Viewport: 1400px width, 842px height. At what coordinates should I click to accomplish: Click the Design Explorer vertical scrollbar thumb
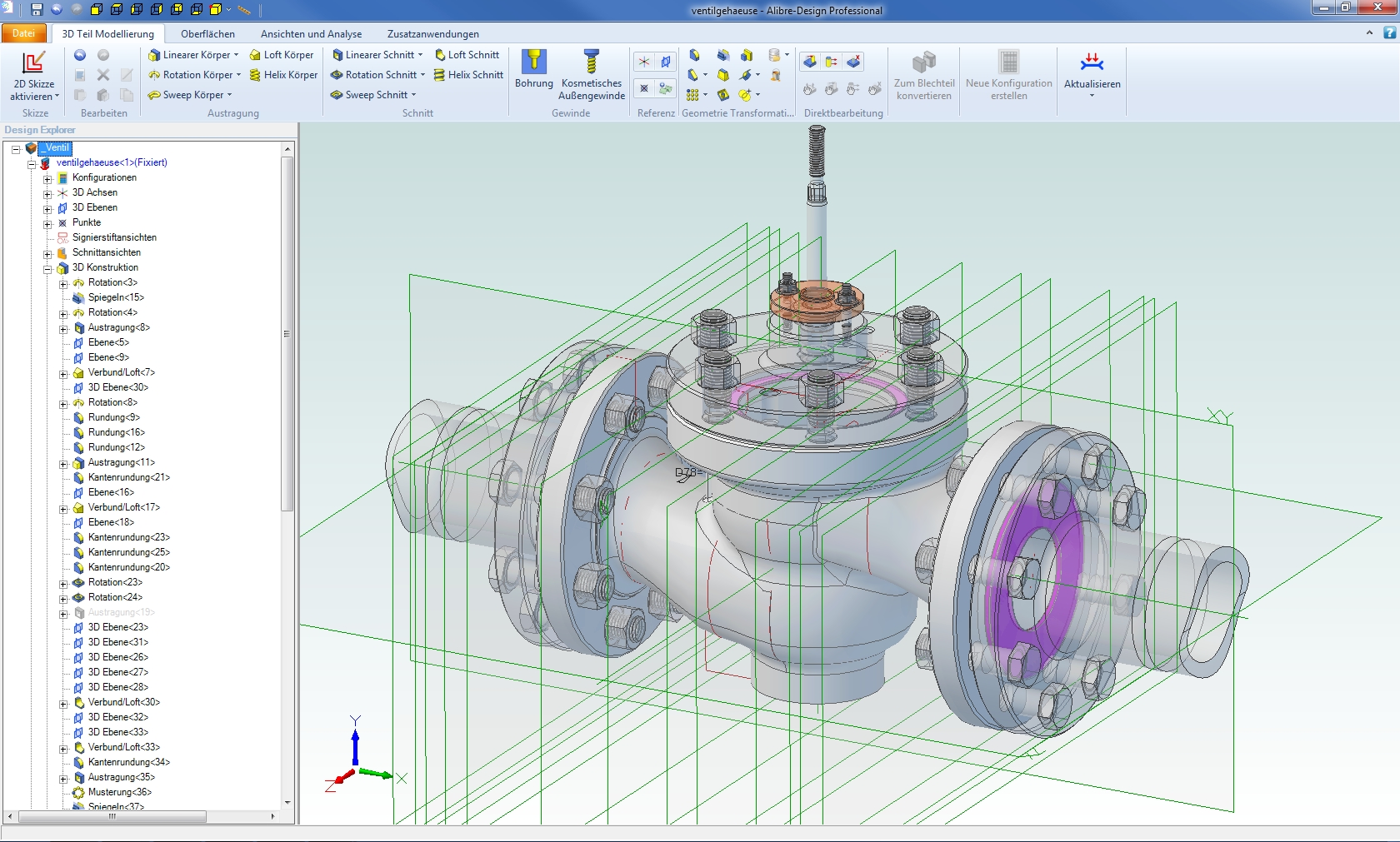tap(287, 333)
